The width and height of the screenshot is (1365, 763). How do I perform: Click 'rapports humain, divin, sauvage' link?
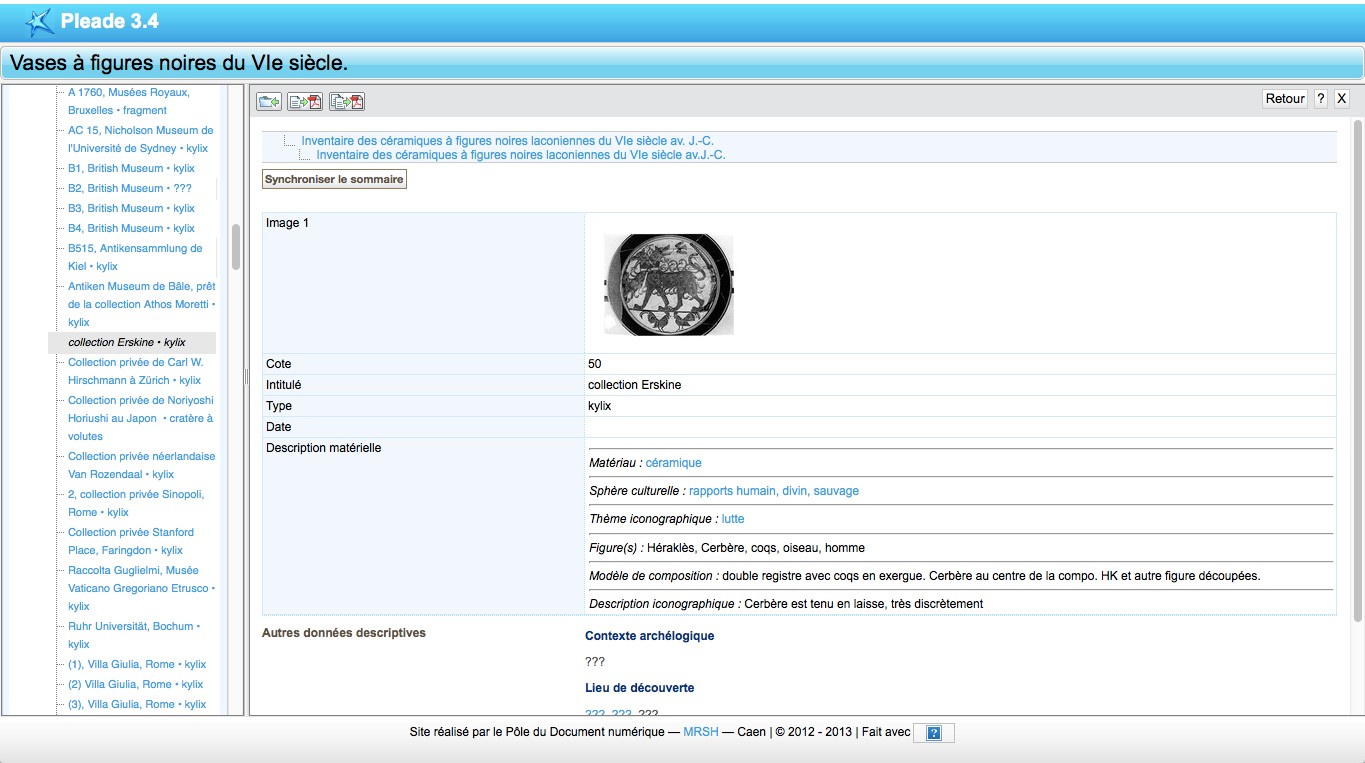click(774, 491)
